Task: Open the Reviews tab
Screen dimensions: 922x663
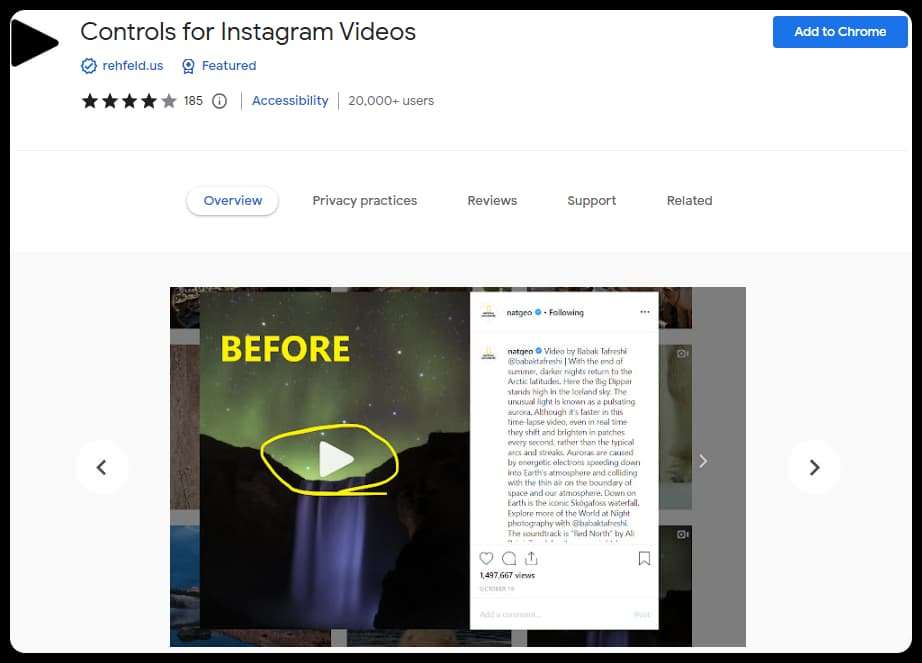Action: 492,200
